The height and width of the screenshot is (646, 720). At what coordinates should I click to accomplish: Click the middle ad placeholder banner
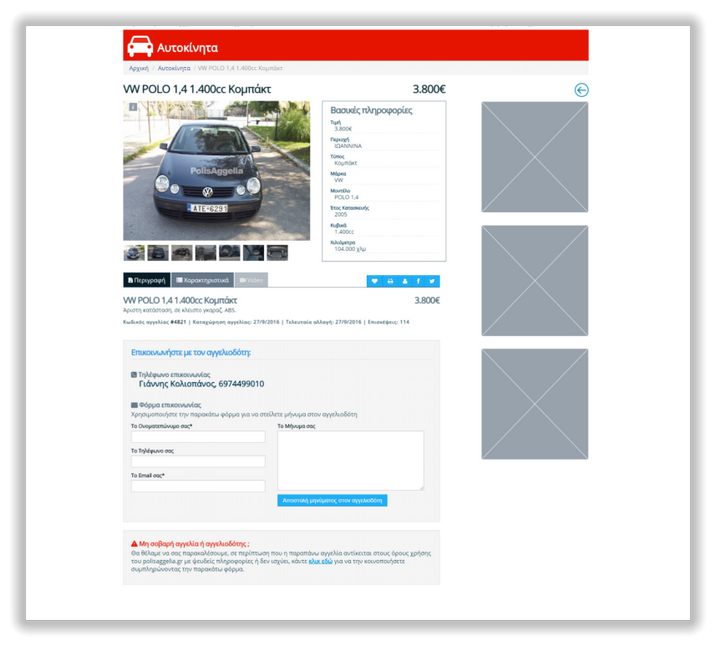(x=534, y=281)
